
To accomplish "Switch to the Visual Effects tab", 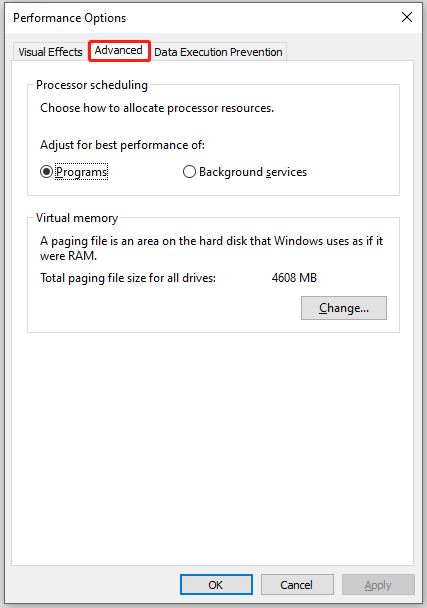I will (50, 52).
